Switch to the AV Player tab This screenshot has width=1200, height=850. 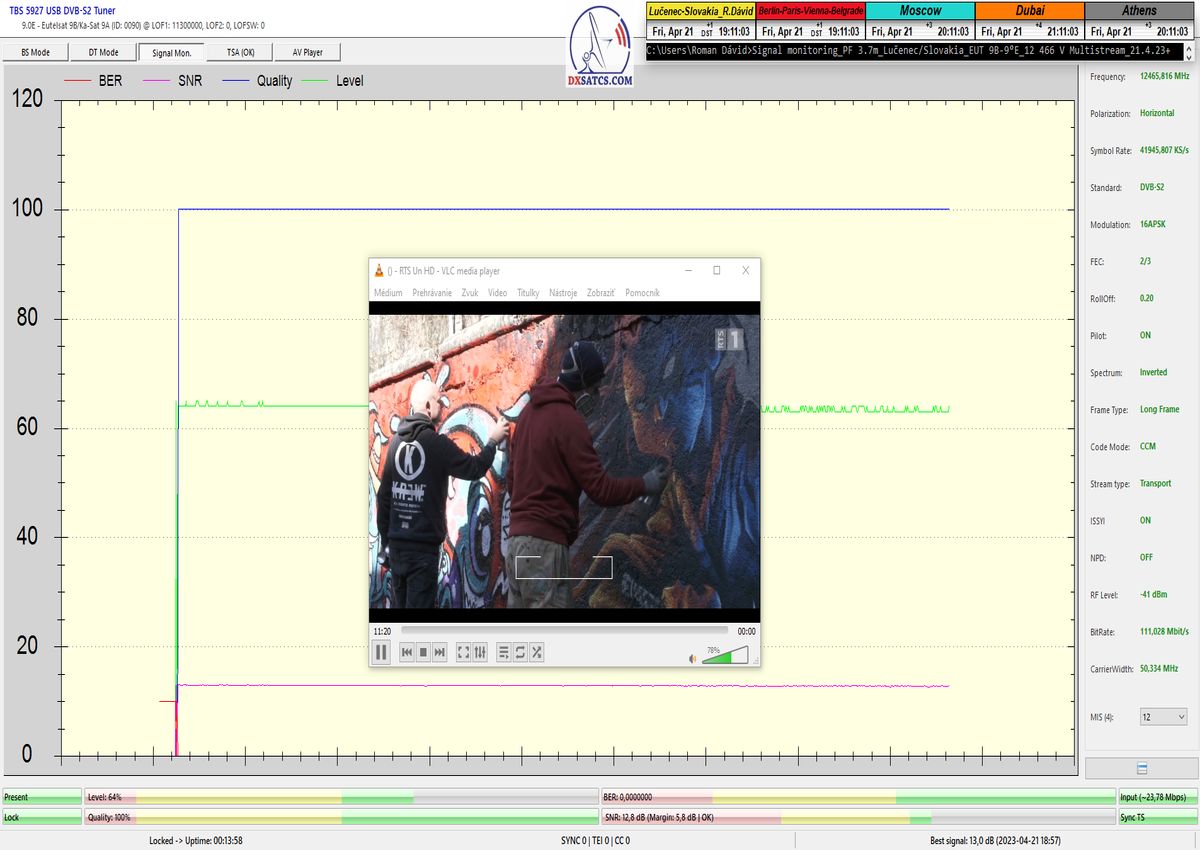[308, 52]
